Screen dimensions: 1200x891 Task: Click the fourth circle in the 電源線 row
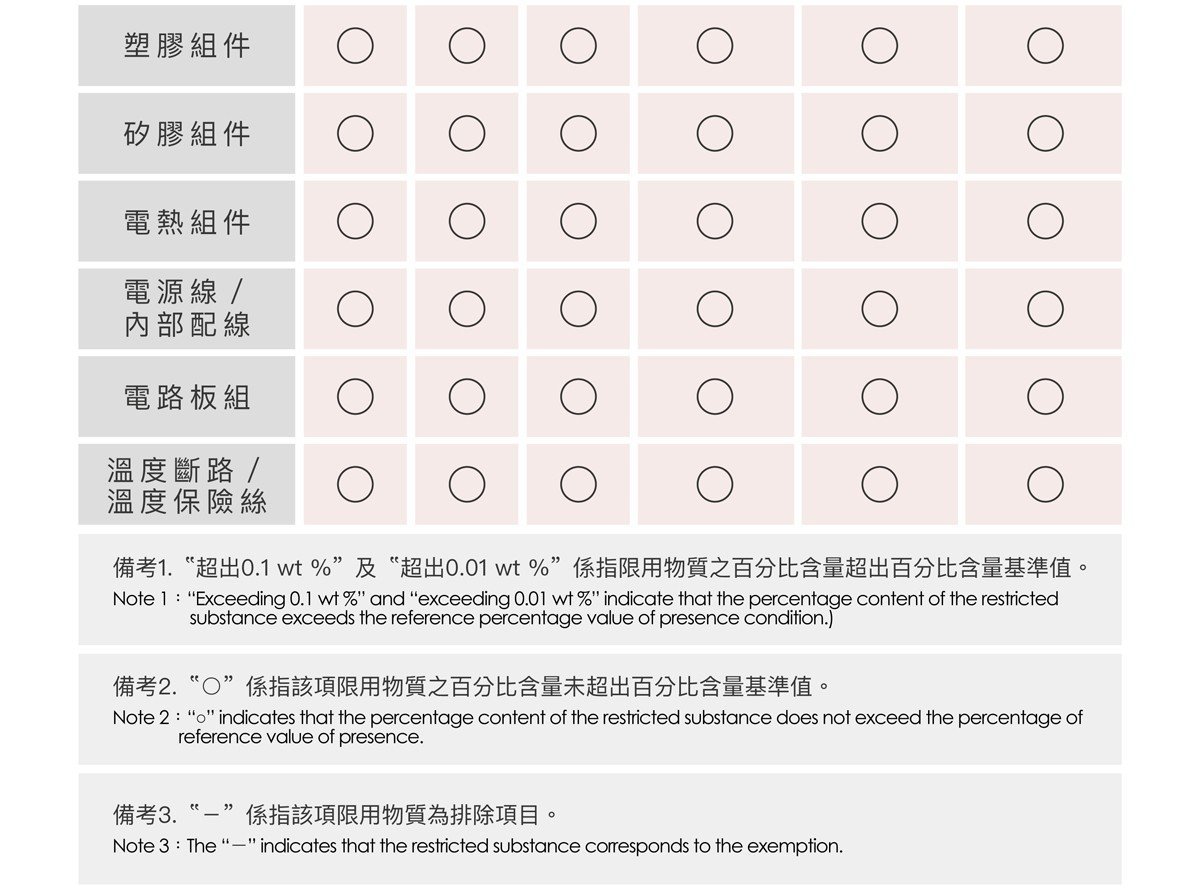coord(715,309)
